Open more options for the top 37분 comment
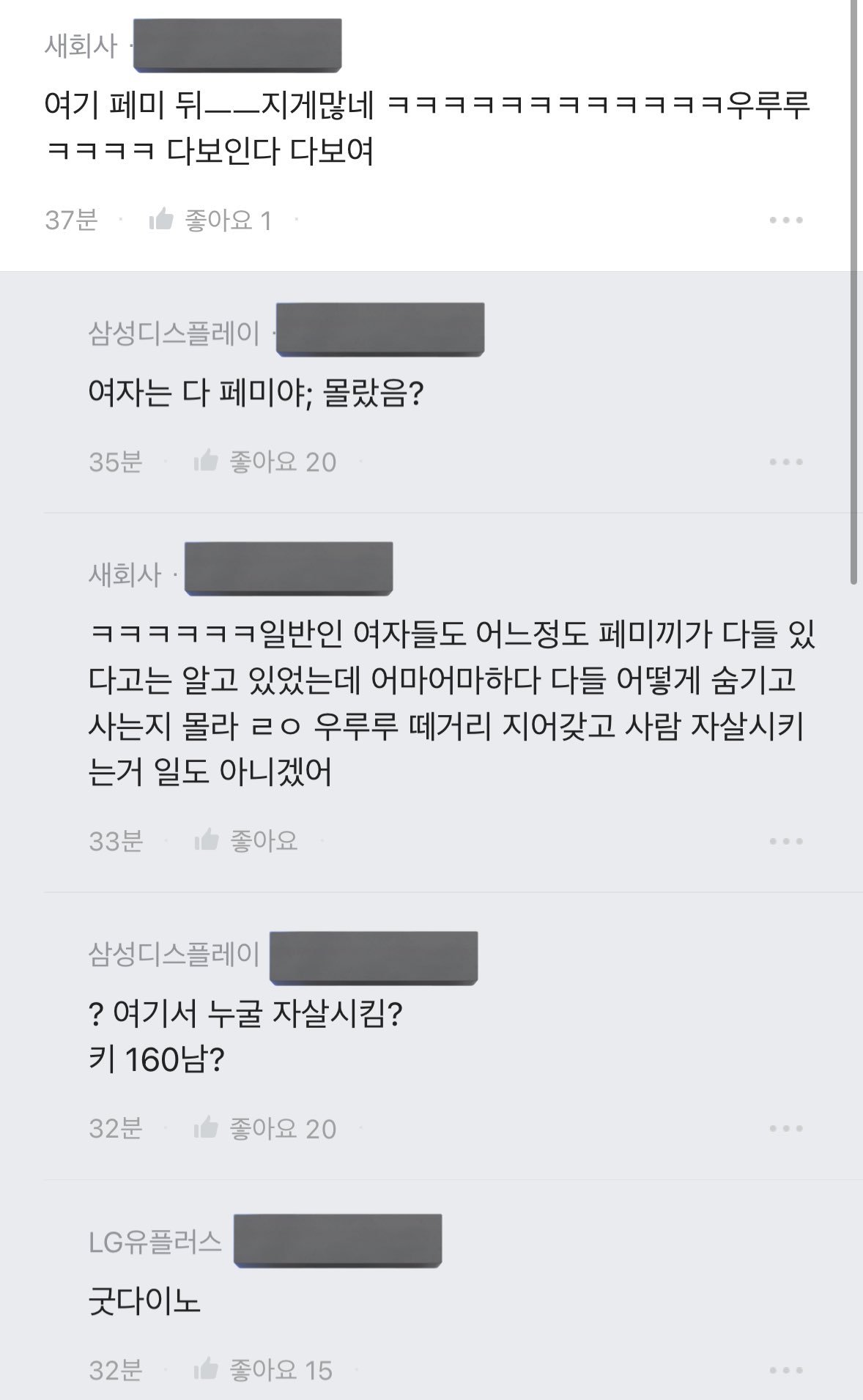 coord(786,220)
